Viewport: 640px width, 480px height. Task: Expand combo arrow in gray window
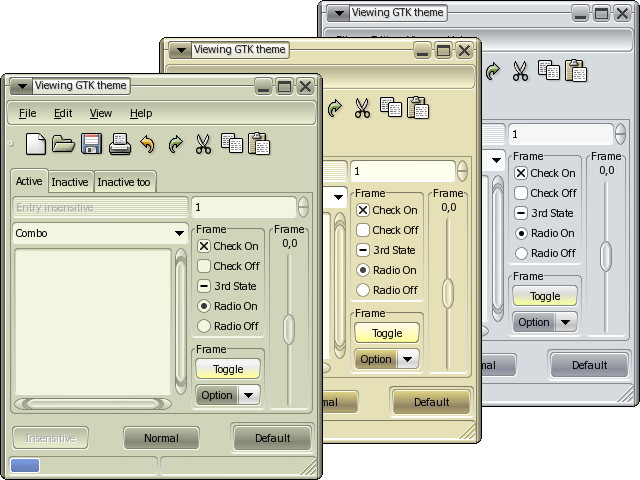click(496, 160)
